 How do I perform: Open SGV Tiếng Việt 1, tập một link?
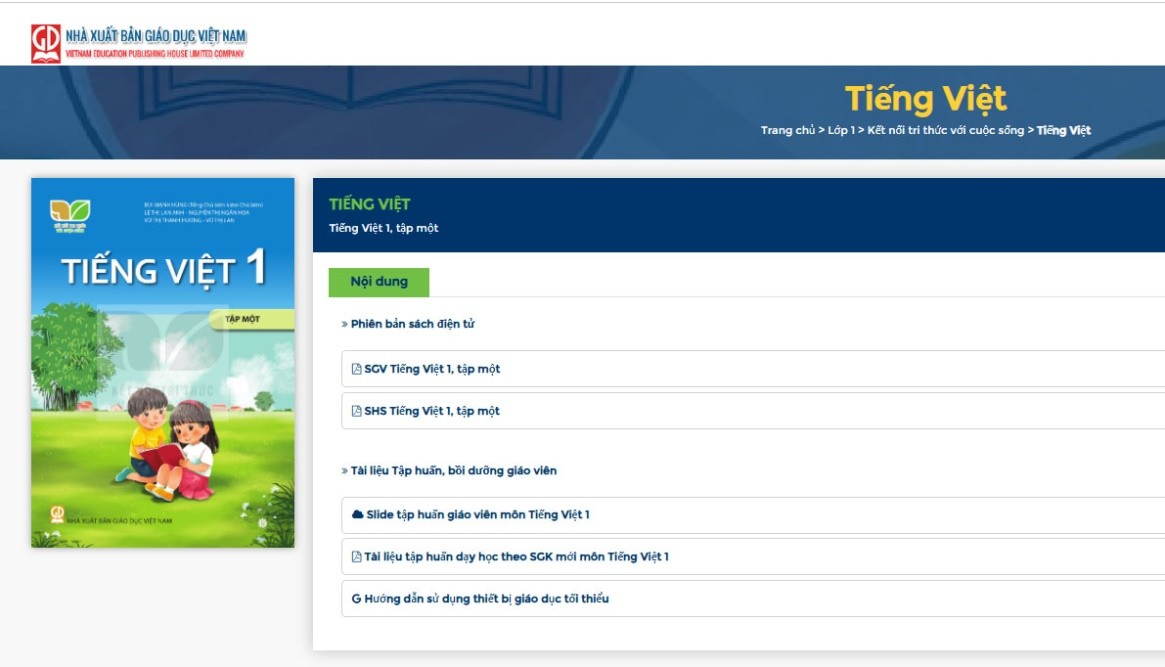tap(432, 369)
